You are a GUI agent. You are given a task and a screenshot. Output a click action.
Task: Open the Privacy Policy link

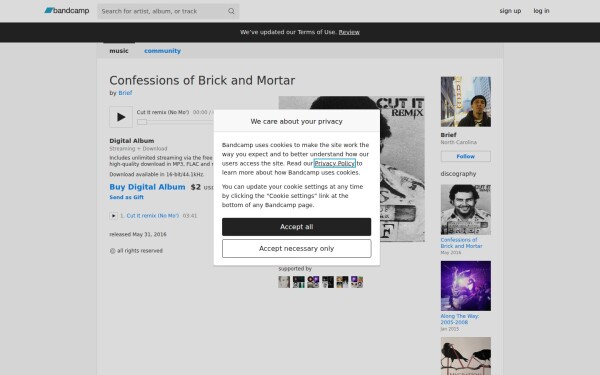[x=334, y=163]
